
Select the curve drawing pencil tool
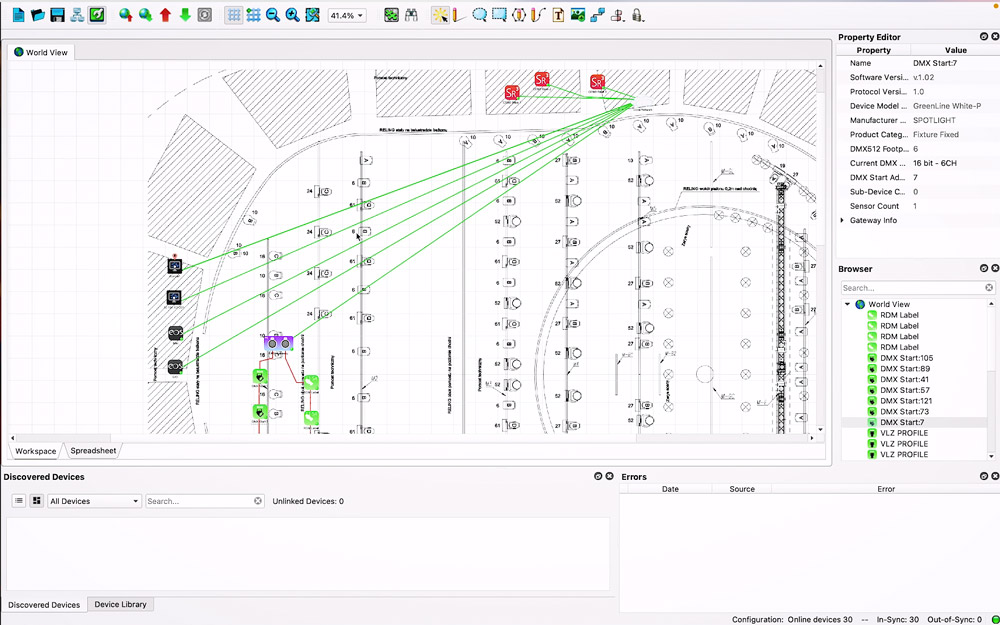[x=538, y=15]
